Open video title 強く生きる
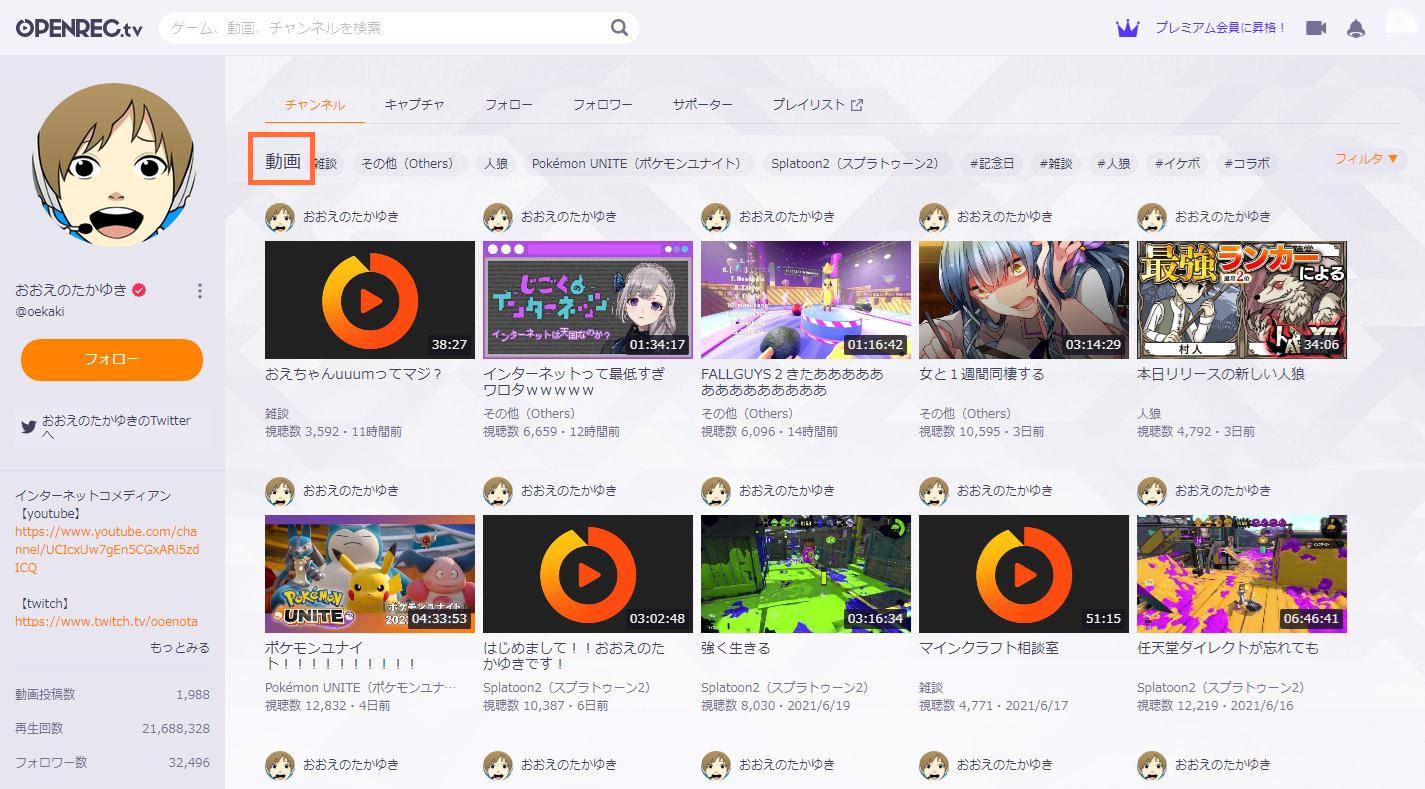1425x789 pixels. [x=736, y=648]
